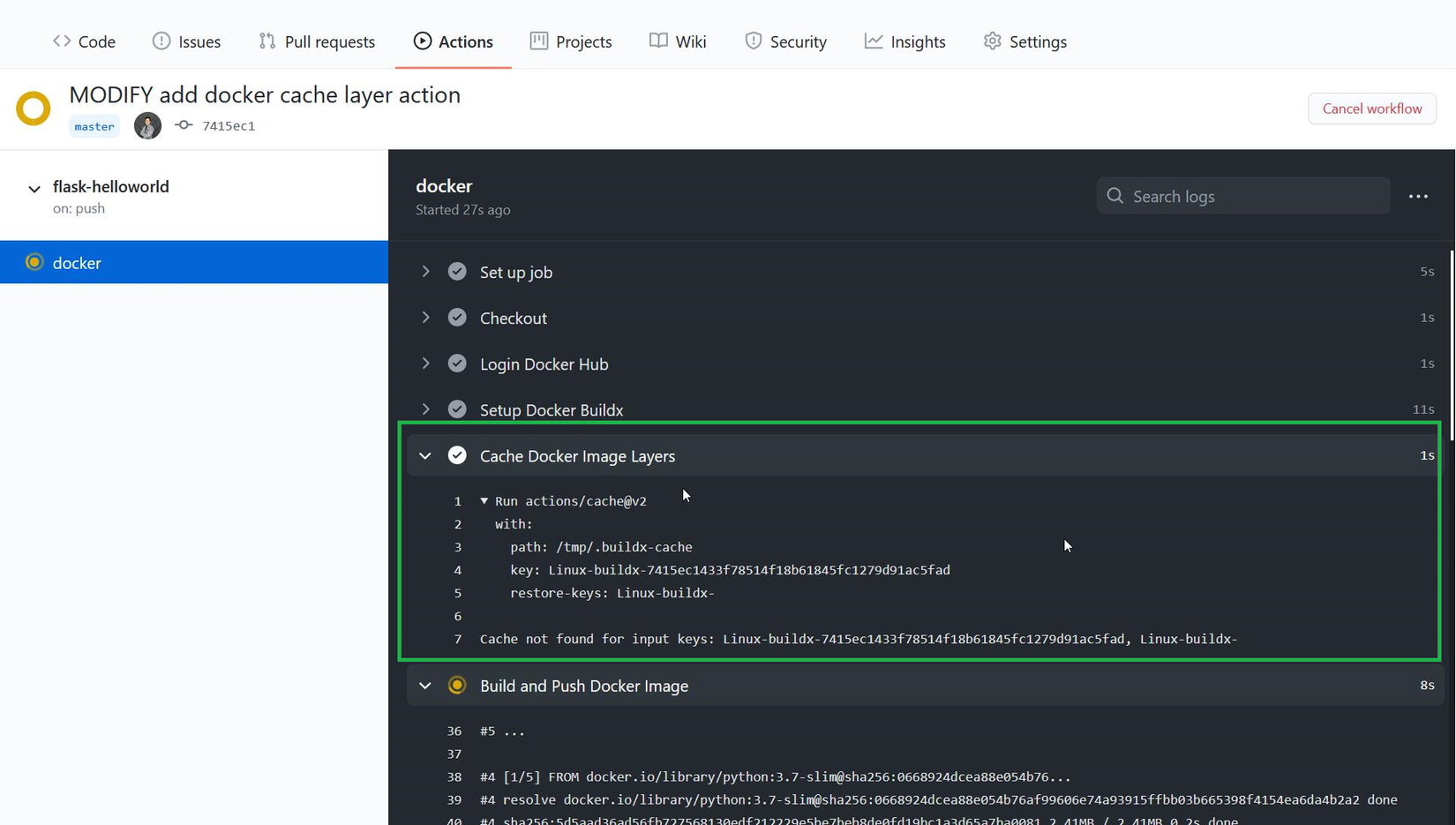Expand the Set up job step
This screenshot has width=1456, height=825.
point(425,272)
